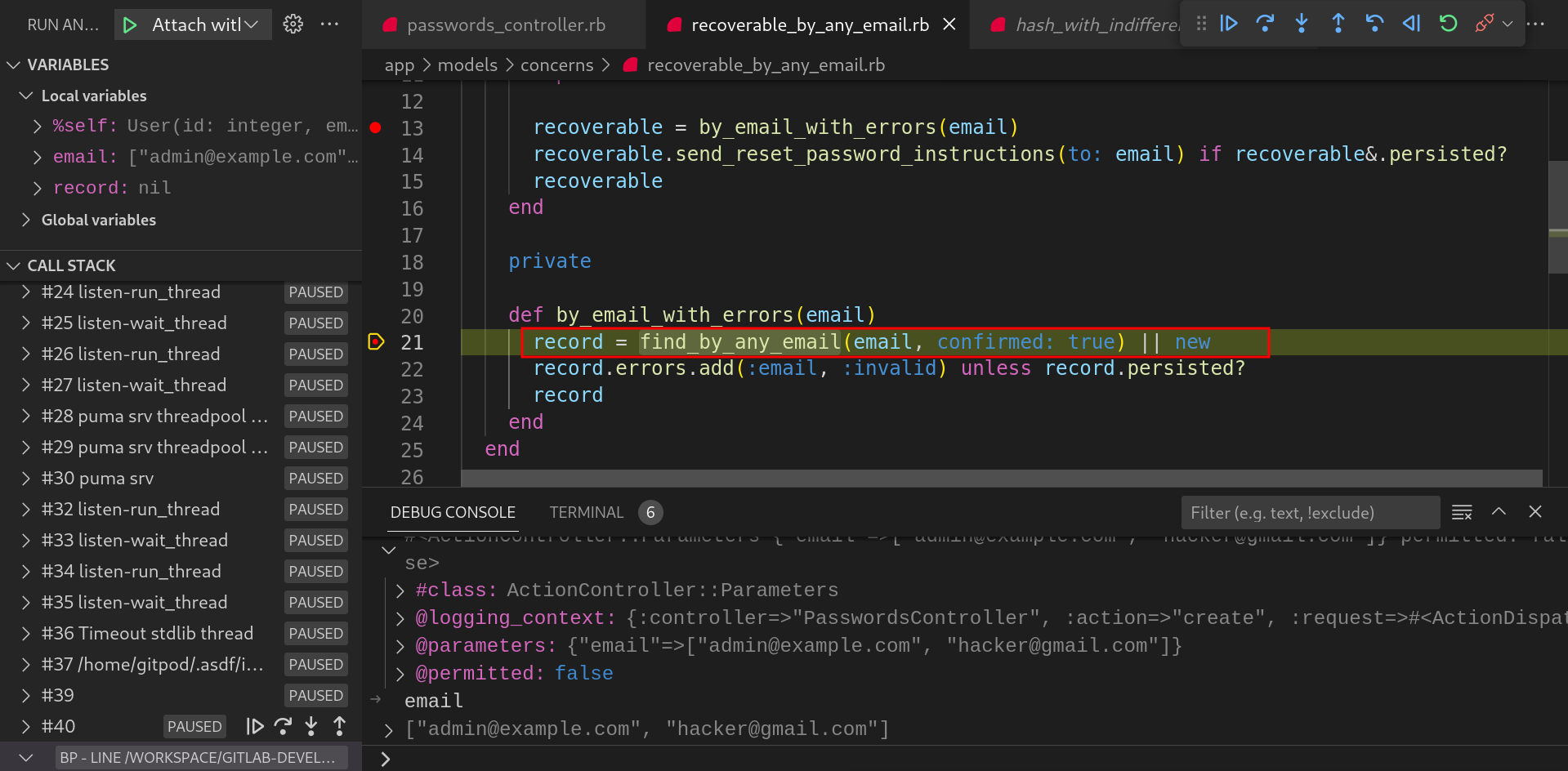The height and width of the screenshot is (771, 1568).
Task: Continue thread #40 in call stack
Action: click(x=255, y=726)
